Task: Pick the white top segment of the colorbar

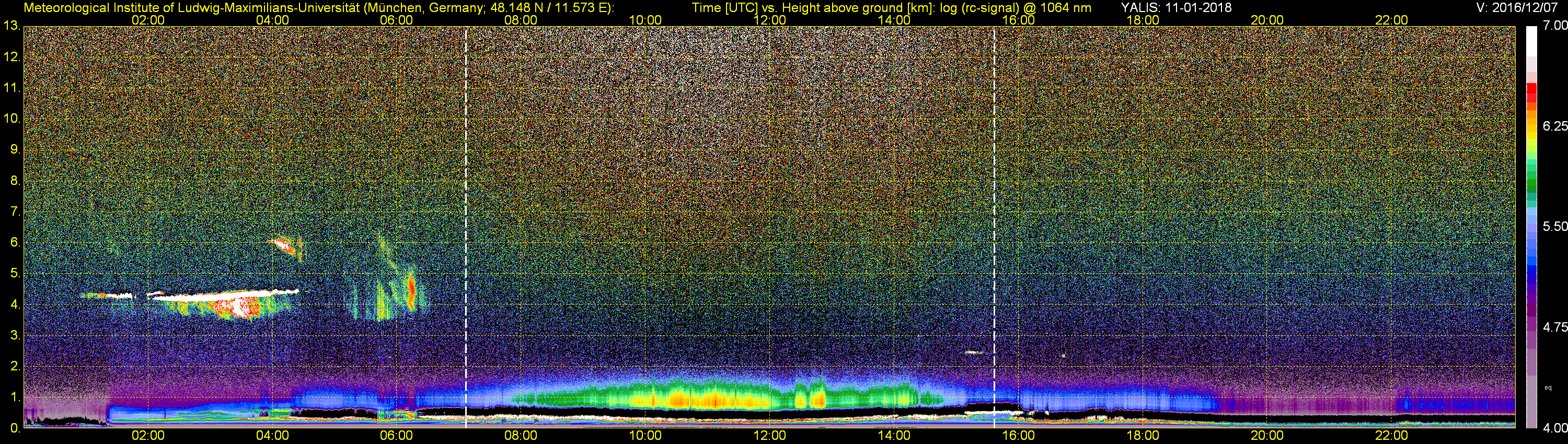Action: [x=1531, y=41]
